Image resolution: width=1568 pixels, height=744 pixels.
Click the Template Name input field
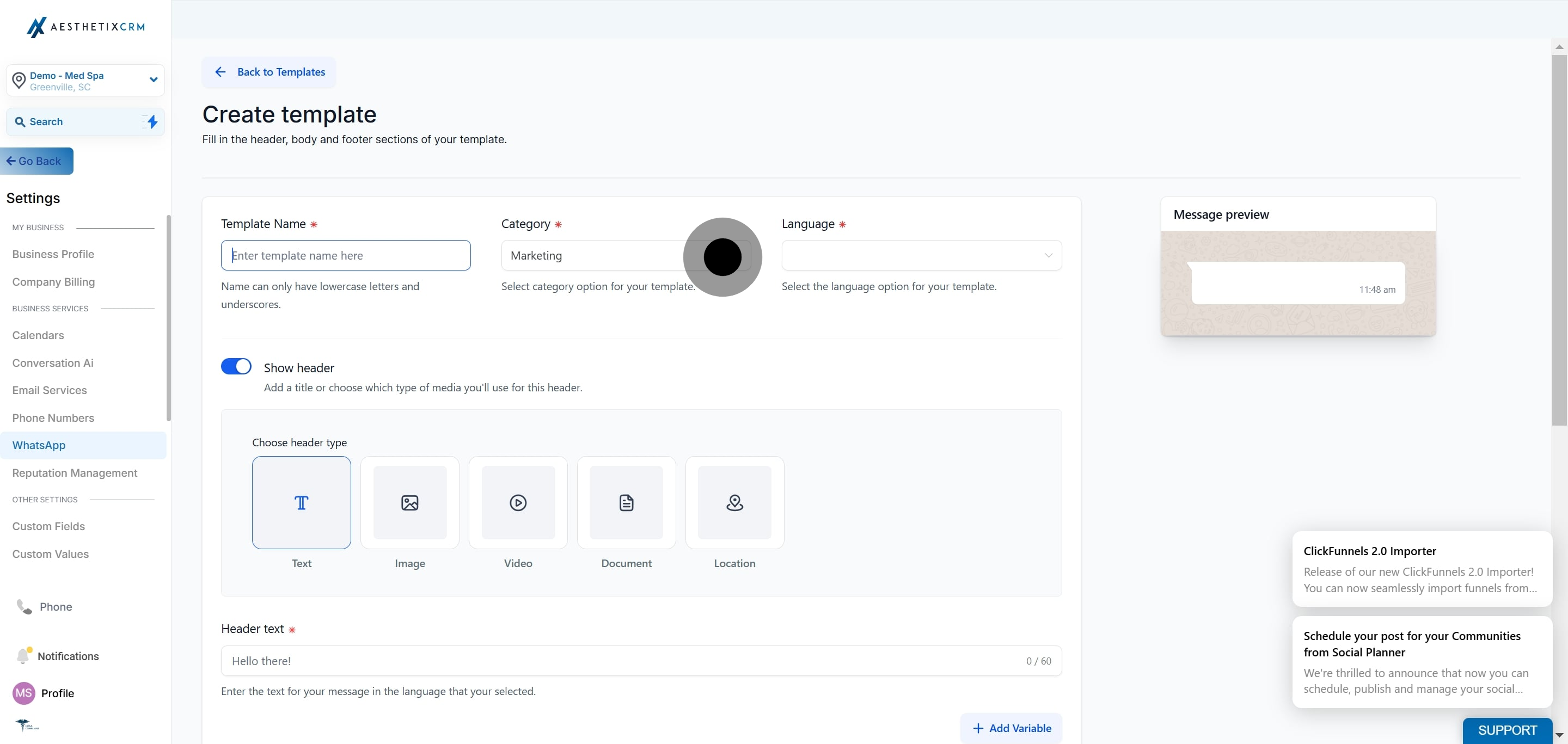tap(346, 255)
